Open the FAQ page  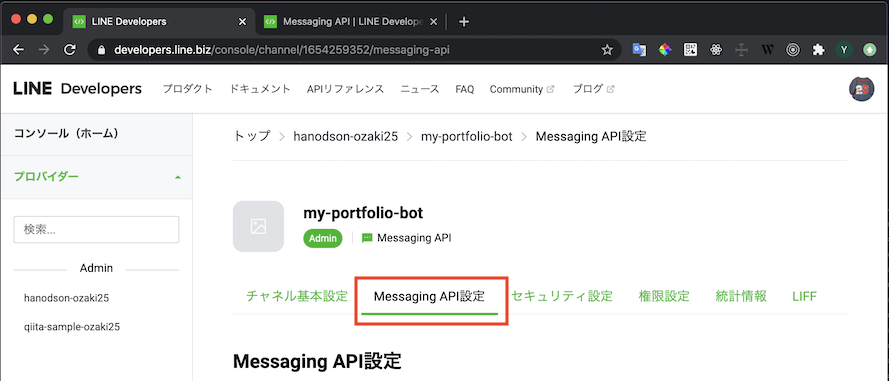464,89
